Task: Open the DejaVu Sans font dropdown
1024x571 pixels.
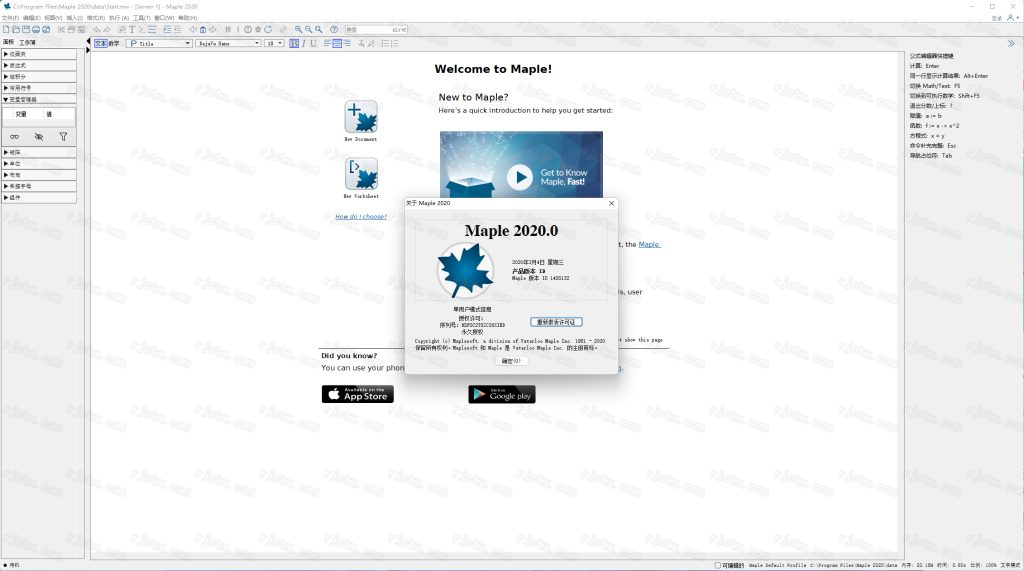Action: tap(227, 43)
